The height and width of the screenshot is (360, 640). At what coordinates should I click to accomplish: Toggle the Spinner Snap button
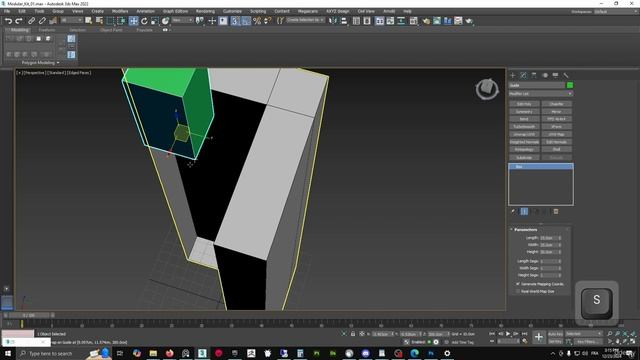(267, 20)
